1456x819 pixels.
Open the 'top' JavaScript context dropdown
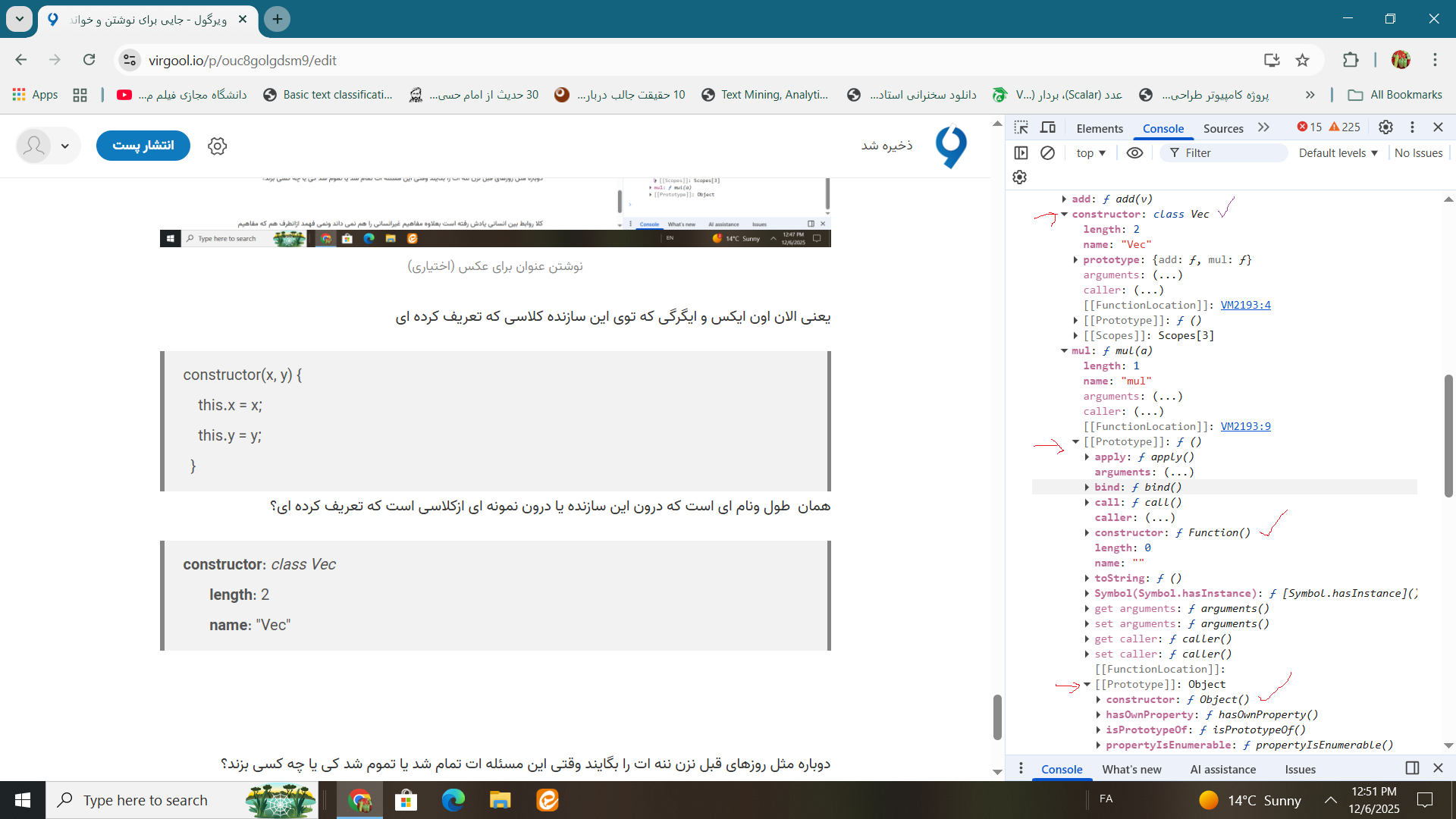point(1090,153)
